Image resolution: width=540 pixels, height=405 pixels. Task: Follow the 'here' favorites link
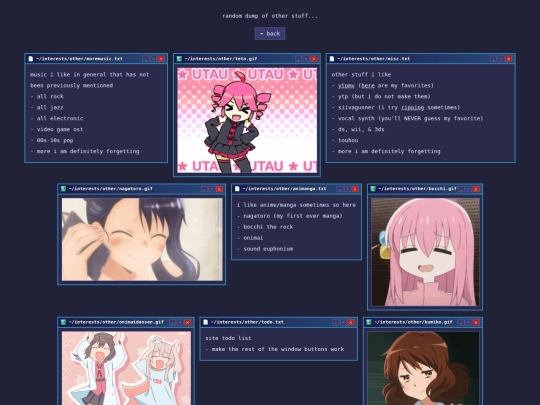(367, 85)
